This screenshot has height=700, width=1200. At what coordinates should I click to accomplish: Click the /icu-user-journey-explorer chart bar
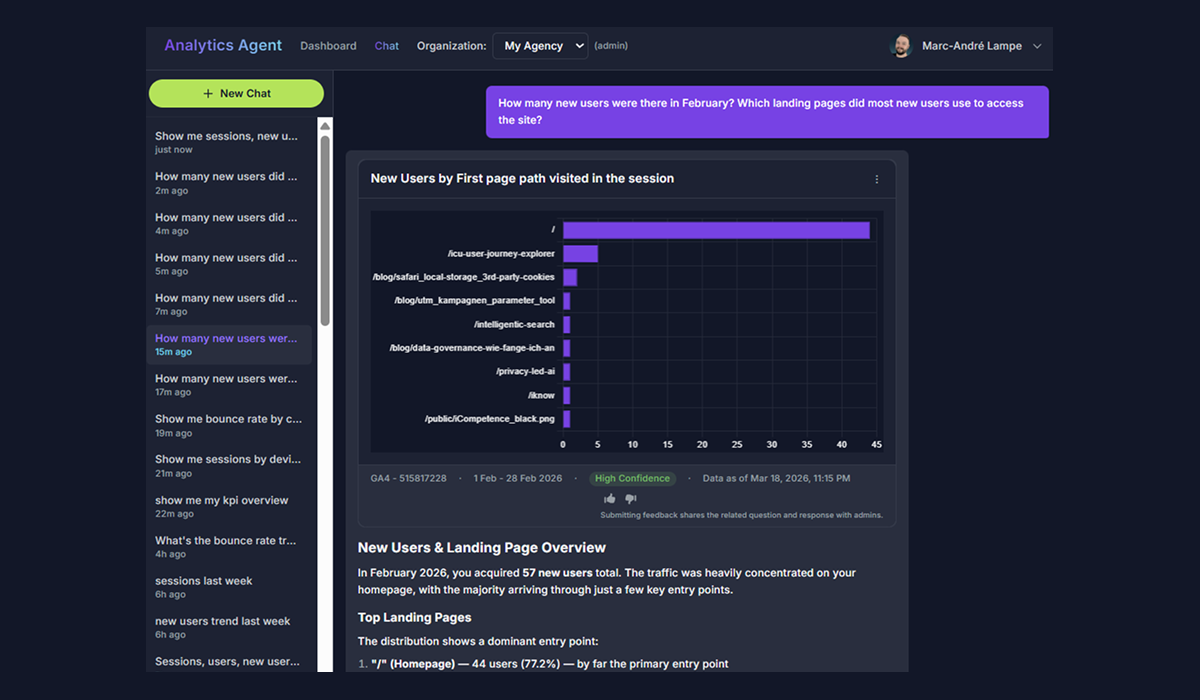580,254
